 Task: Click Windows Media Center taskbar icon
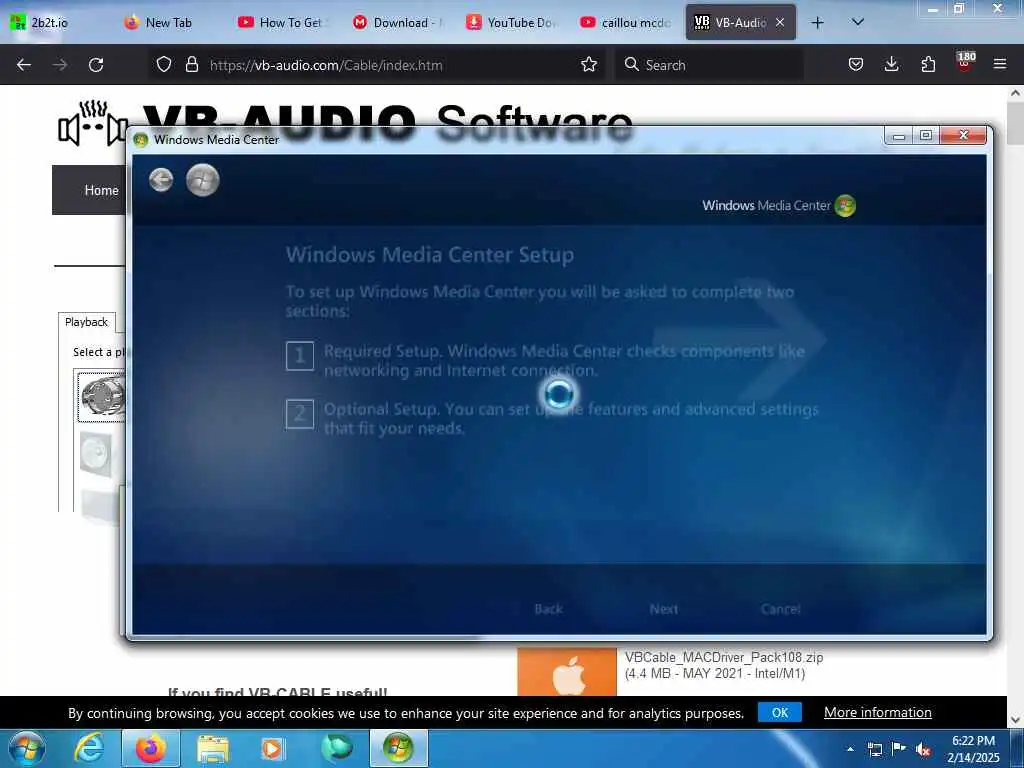[x=398, y=748]
